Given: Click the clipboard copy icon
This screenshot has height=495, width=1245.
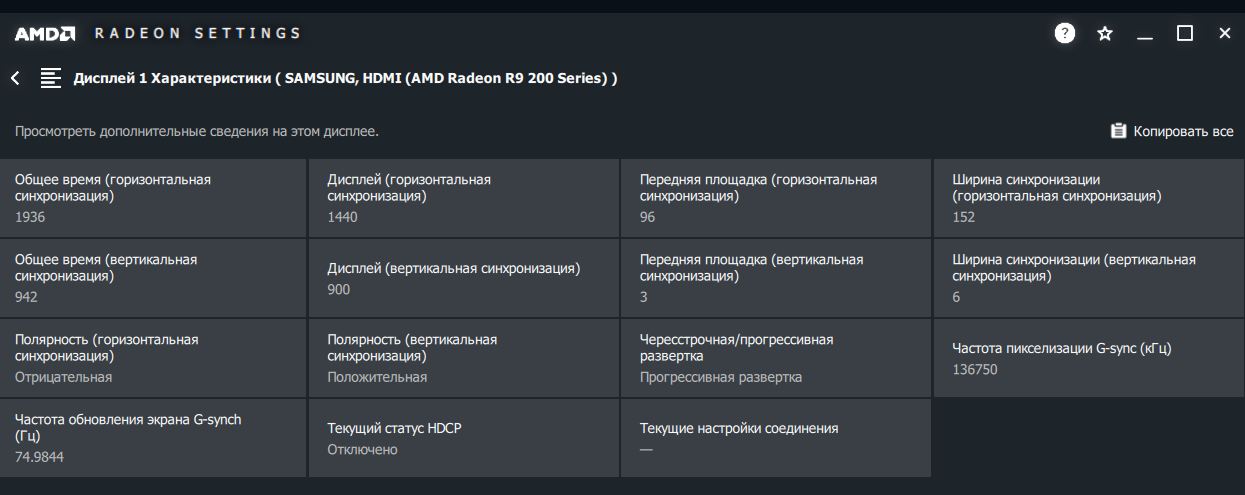Looking at the screenshot, I should tap(1118, 131).
